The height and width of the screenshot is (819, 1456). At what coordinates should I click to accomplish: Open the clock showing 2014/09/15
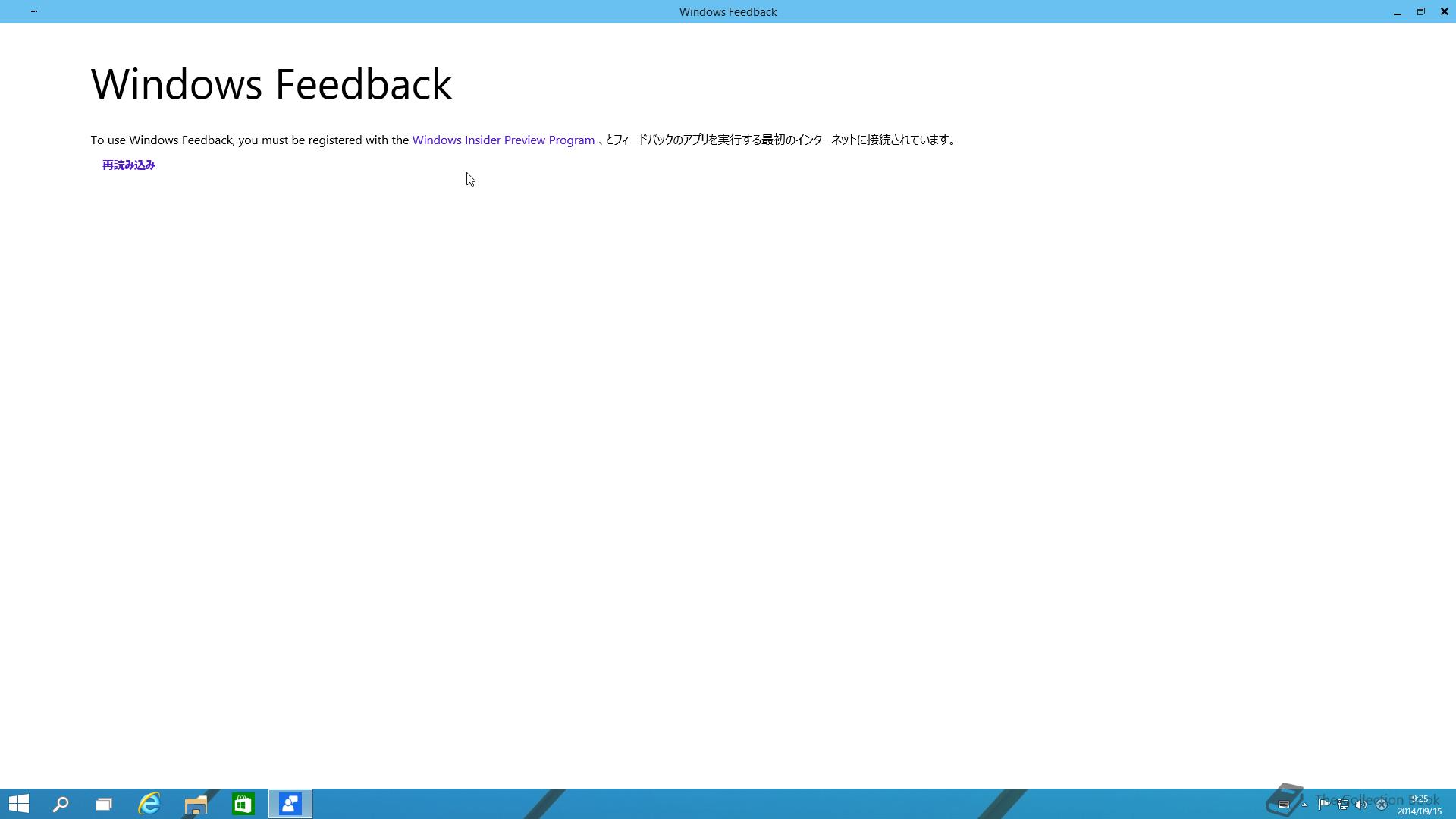[1420, 805]
